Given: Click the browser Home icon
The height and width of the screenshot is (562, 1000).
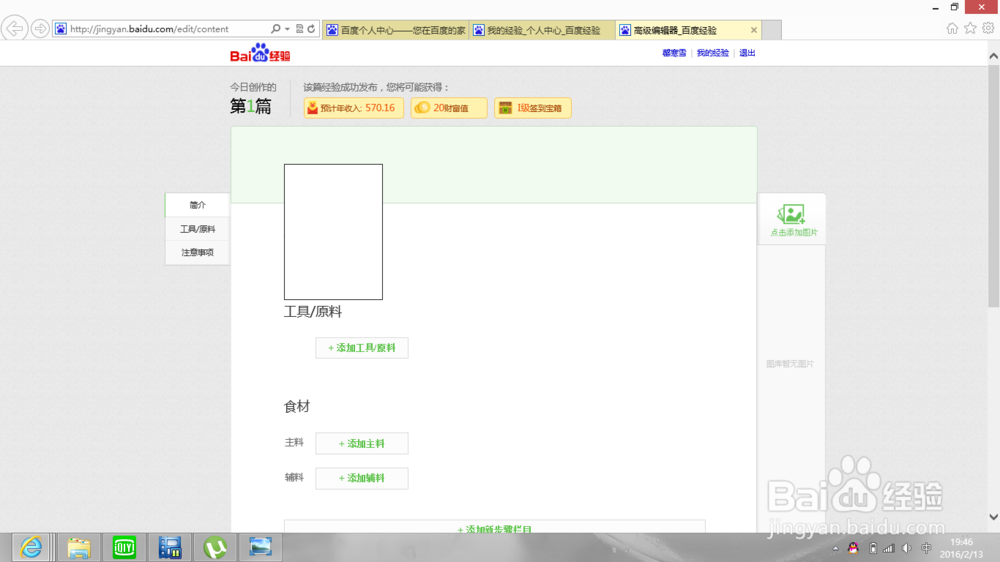Looking at the screenshot, I should pos(952,28).
